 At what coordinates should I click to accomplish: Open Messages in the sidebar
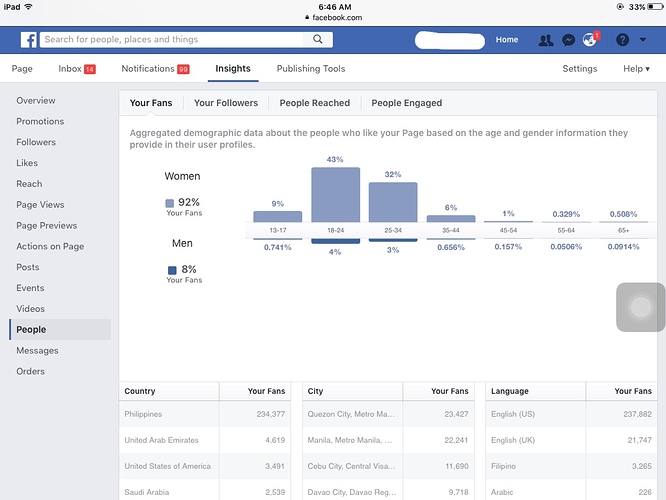(x=37, y=350)
